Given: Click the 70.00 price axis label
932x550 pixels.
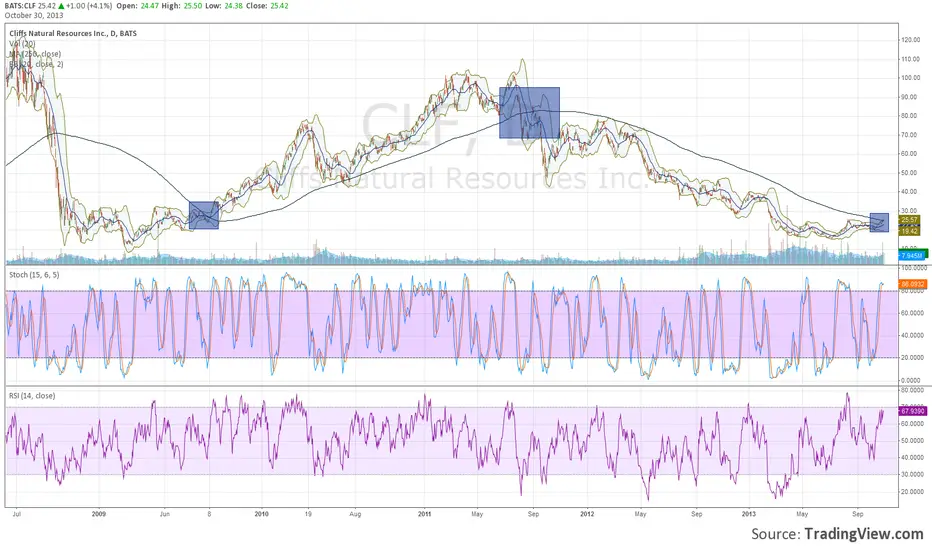Looking at the screenshot, I should [910, 135].
